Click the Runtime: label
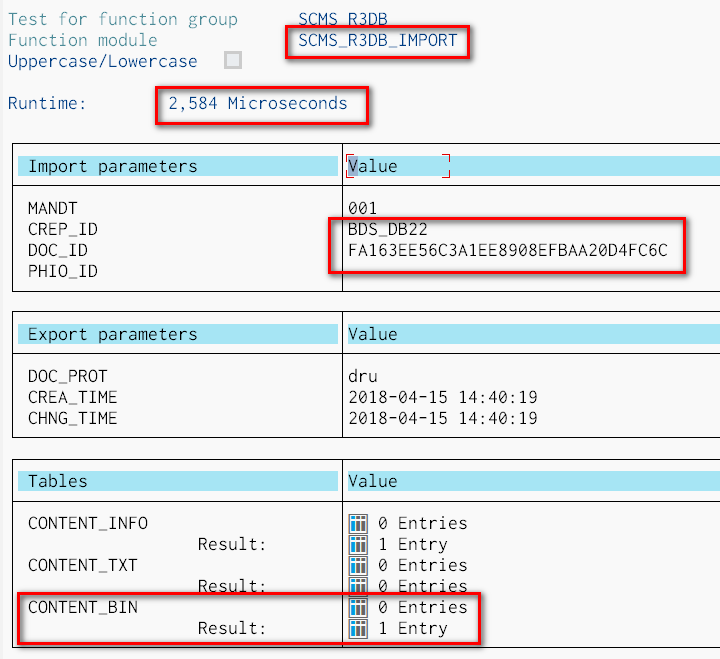This screenshot has width=720, height=659. pyautogui.click(x=47, y=103)
